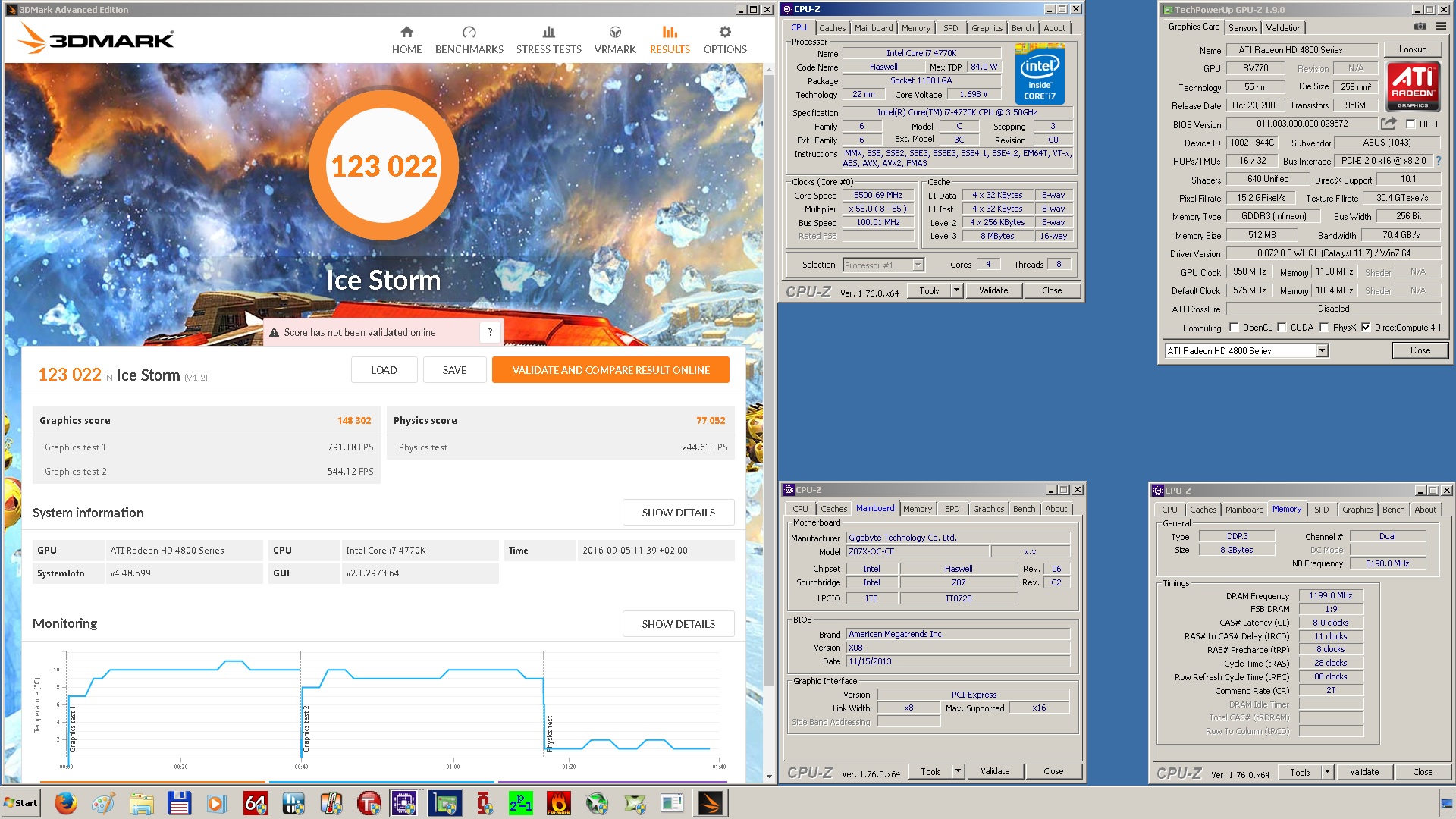
Task: Open Tools dropdown arrow in Memory CPU-Z window
Action: click(1327, 772)
